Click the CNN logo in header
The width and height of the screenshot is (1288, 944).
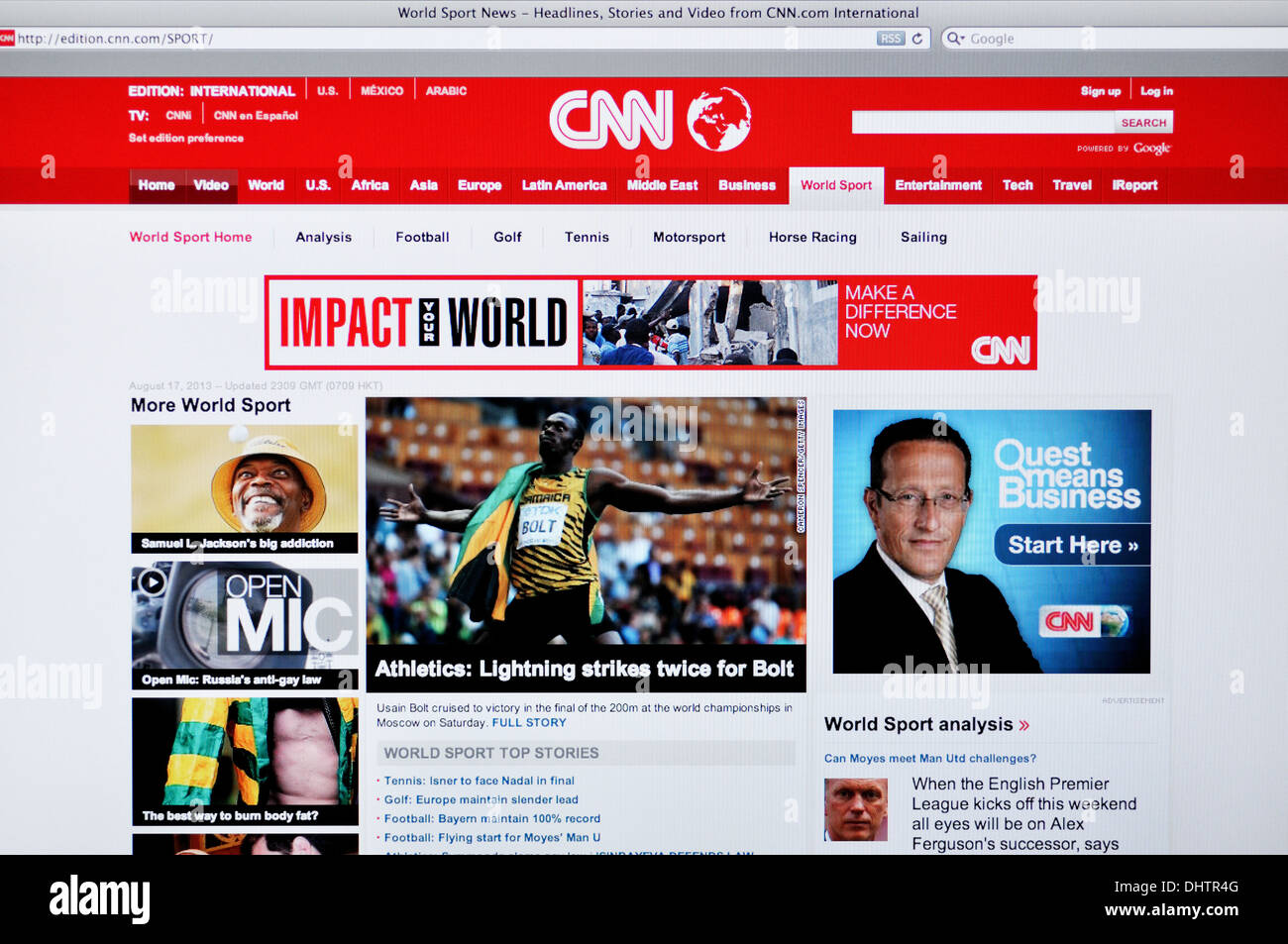coord(611,120)
